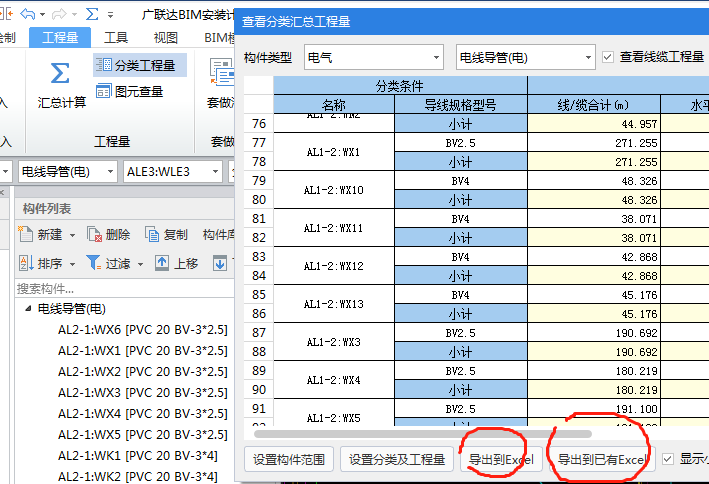Click the 搜索构件 search field
This screenshot has height=484, width=709.
(124, 288)
